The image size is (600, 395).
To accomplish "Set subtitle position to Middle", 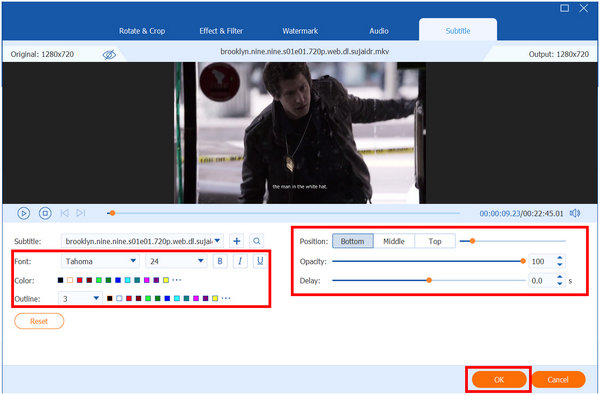I will (394, 241).
